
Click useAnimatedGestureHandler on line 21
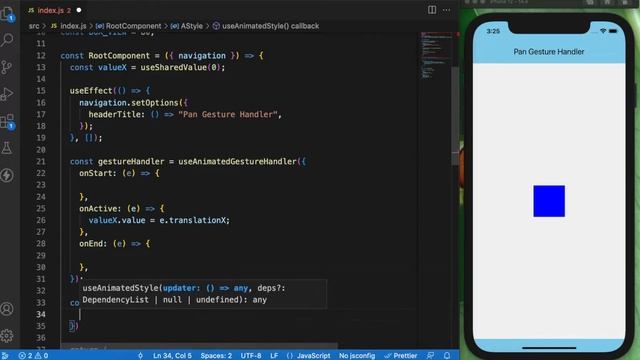tap(237, 161)
